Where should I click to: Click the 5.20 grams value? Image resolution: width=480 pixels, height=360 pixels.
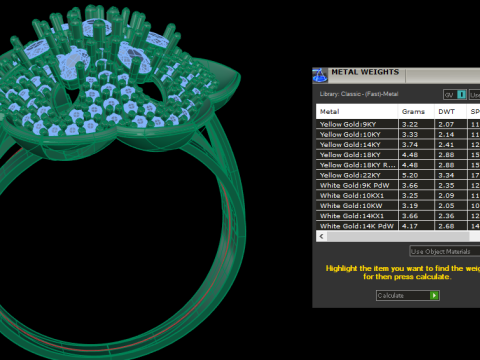point(410,175)
